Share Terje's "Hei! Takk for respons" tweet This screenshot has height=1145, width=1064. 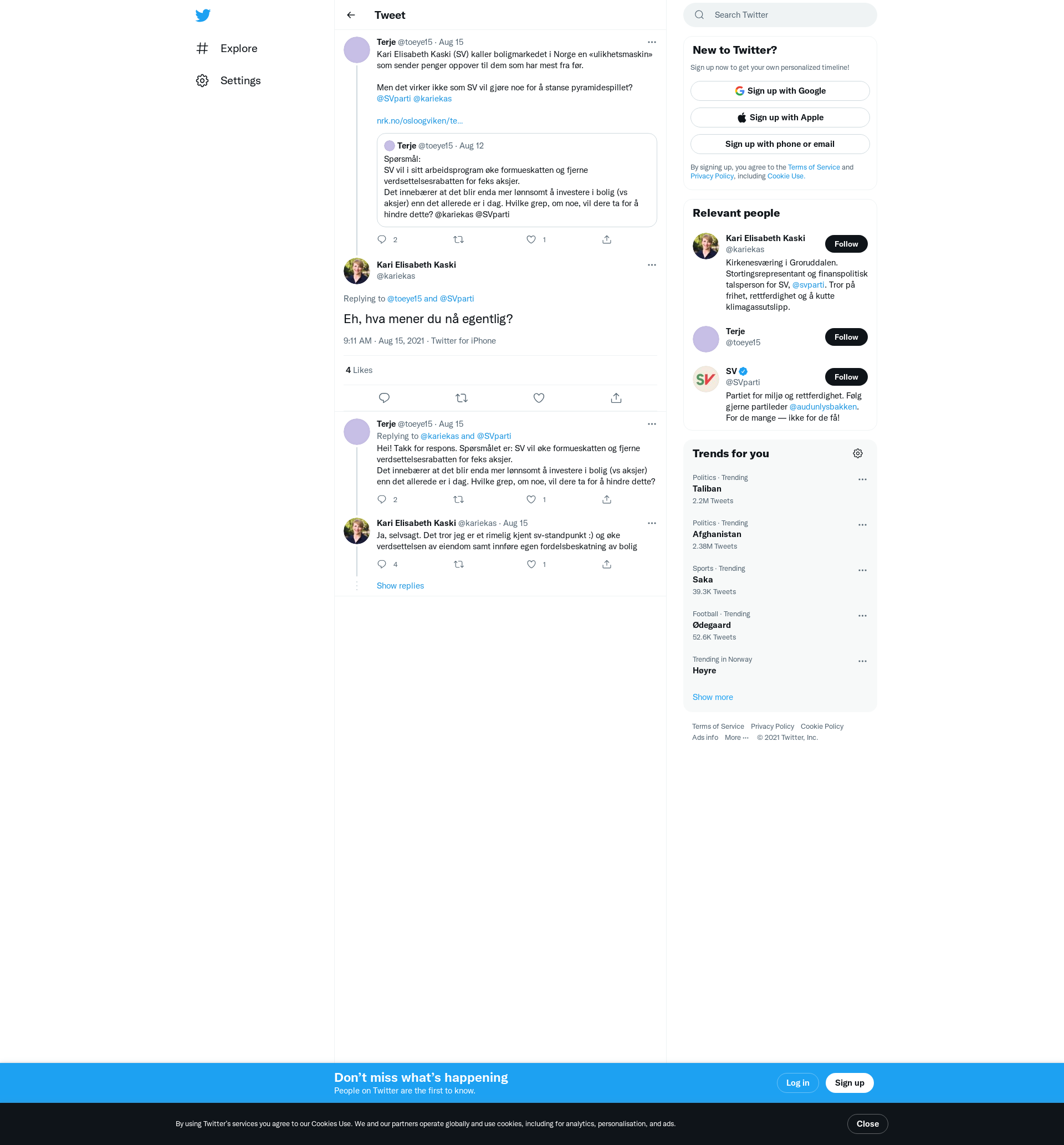click(607, 500)
